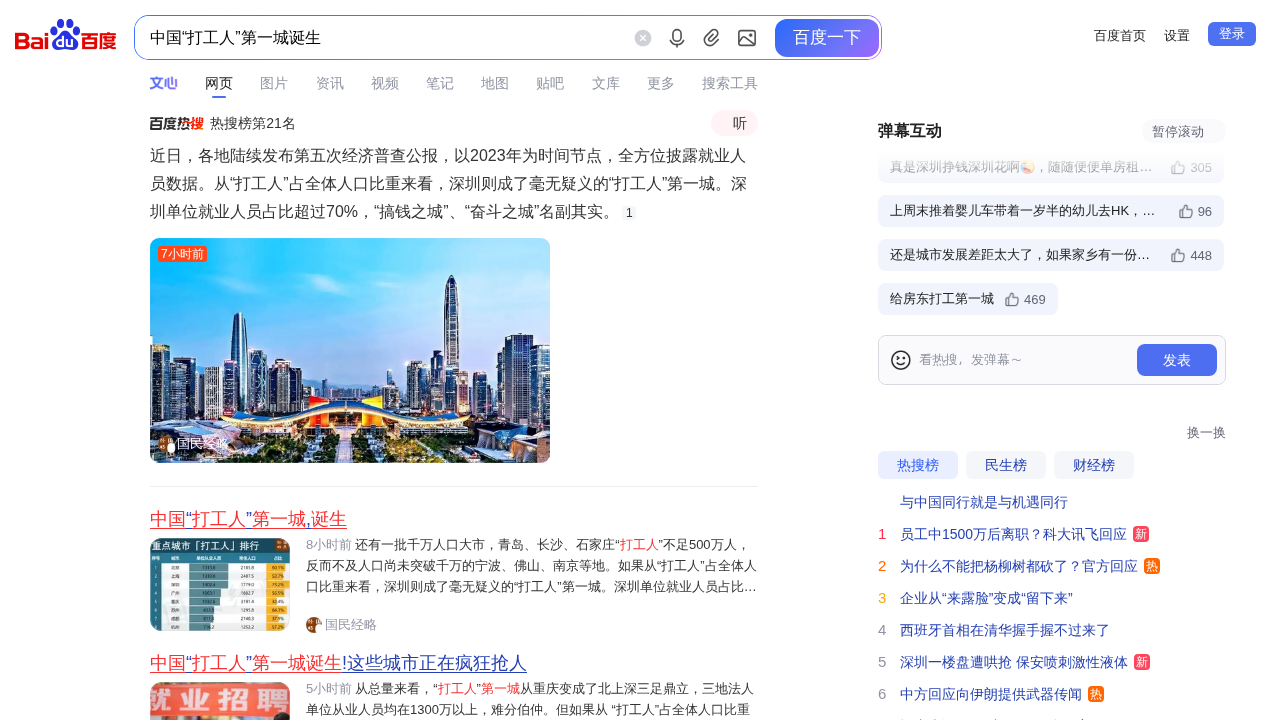Image resolution: width=1280 pixels, height=720 pixels.
Task: Play audio with the 听 button
Action: coord(735,123)
